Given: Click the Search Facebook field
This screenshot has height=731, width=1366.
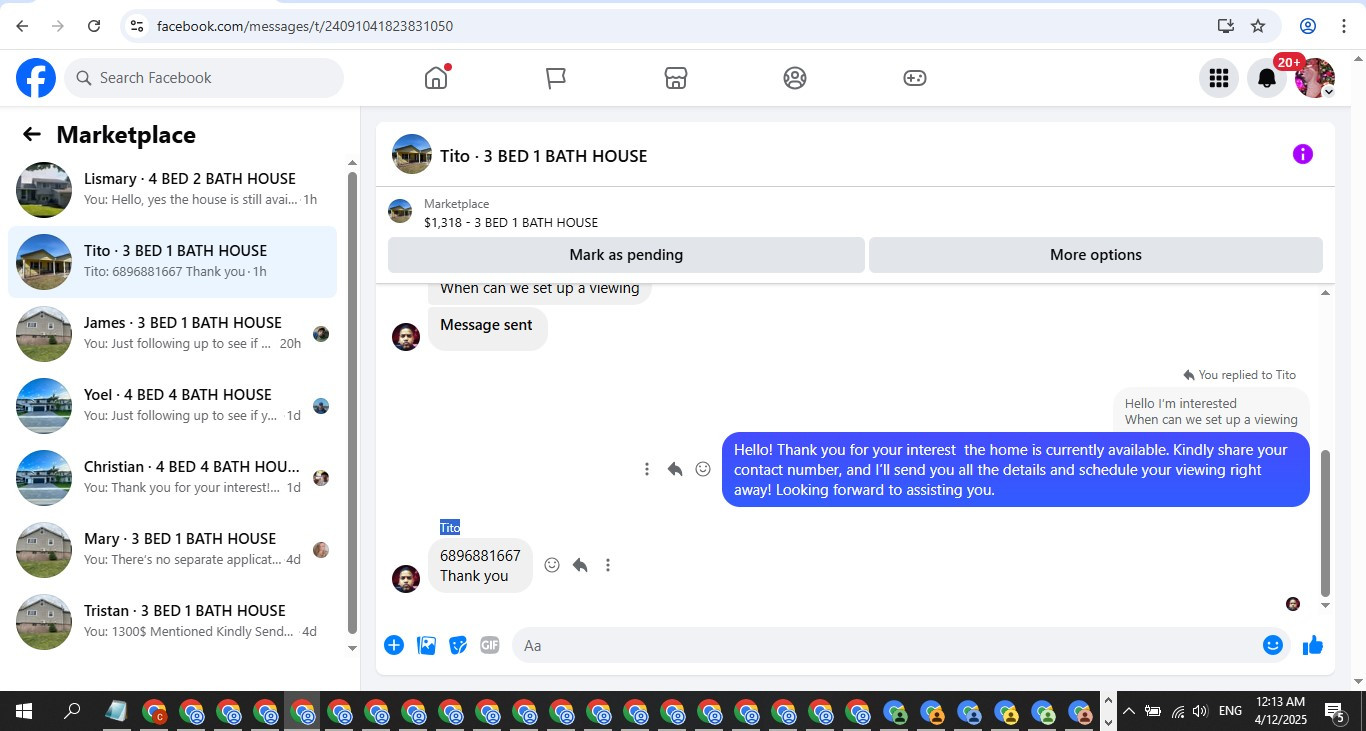Looking at the screenshot, I should [x=204, y=78].
